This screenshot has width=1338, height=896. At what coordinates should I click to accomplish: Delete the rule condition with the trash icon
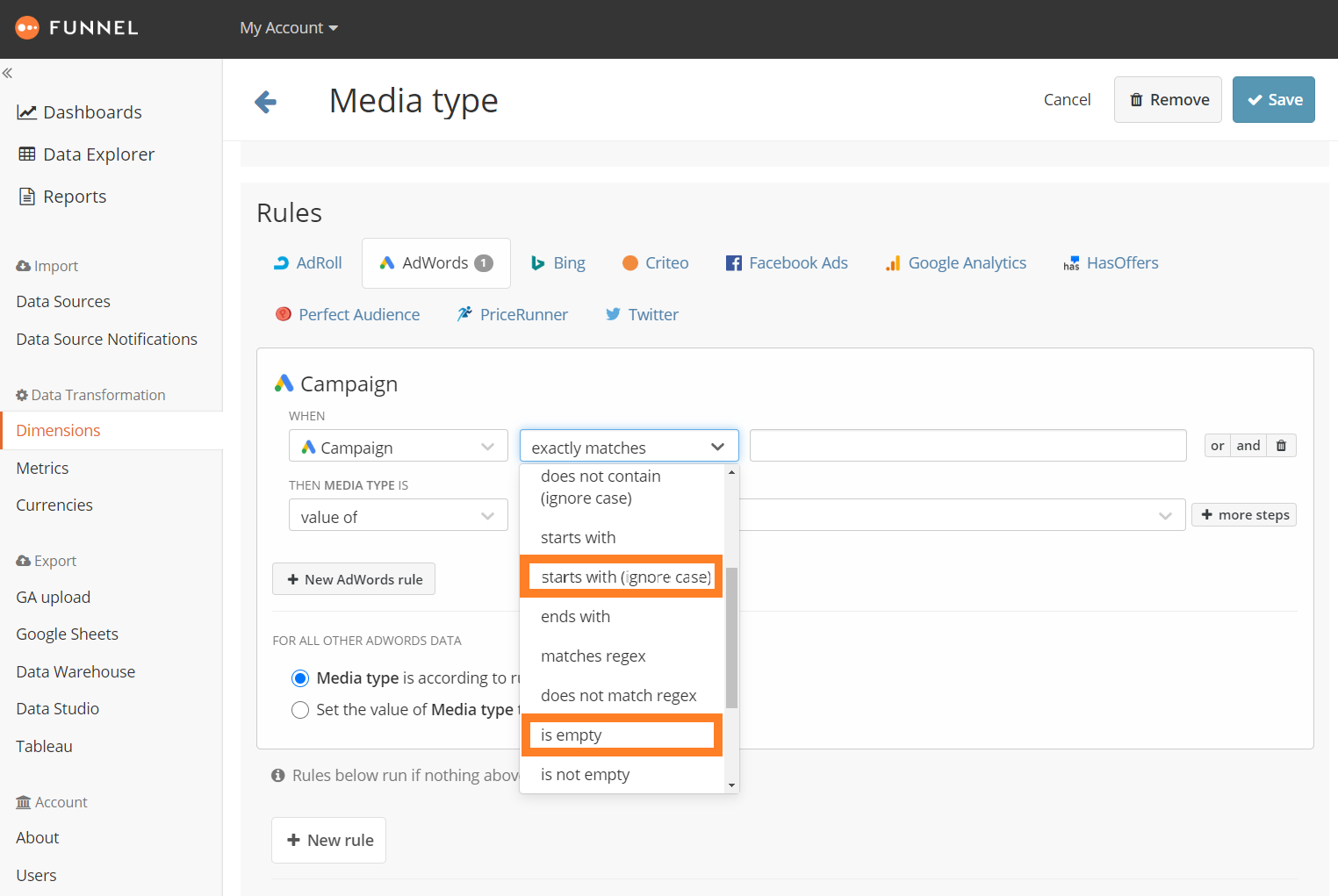coord(1281,446)
